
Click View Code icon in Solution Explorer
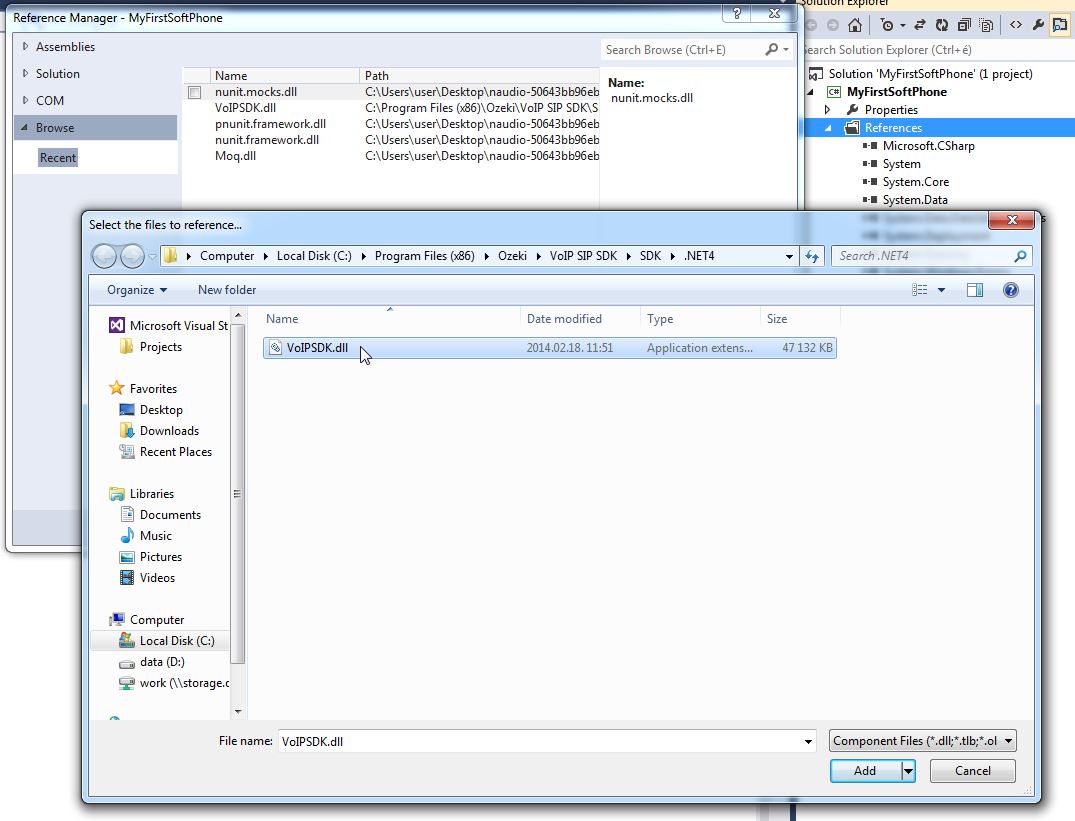1016,25
